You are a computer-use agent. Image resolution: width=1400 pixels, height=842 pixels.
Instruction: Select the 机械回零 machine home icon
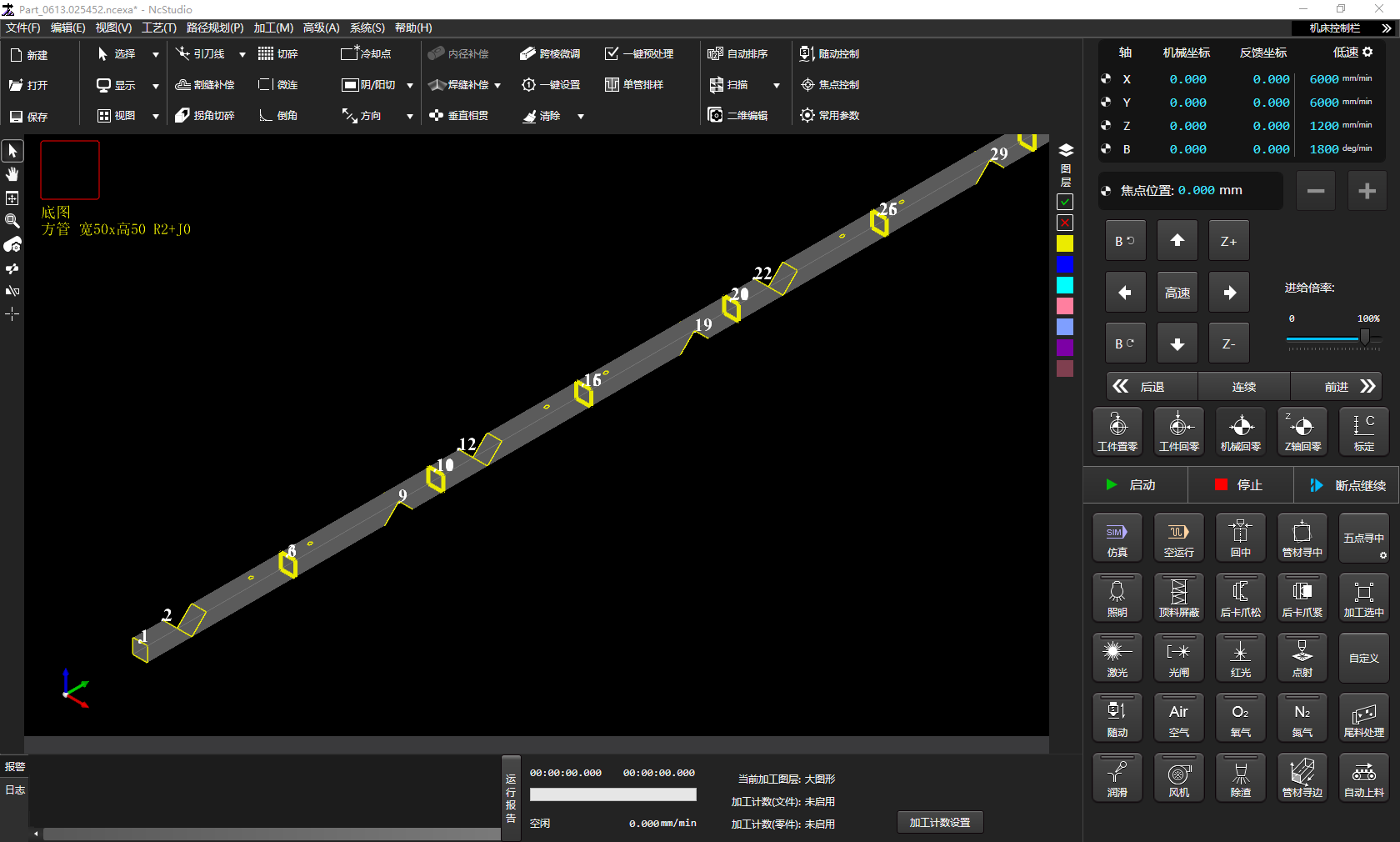point(1240,432)
